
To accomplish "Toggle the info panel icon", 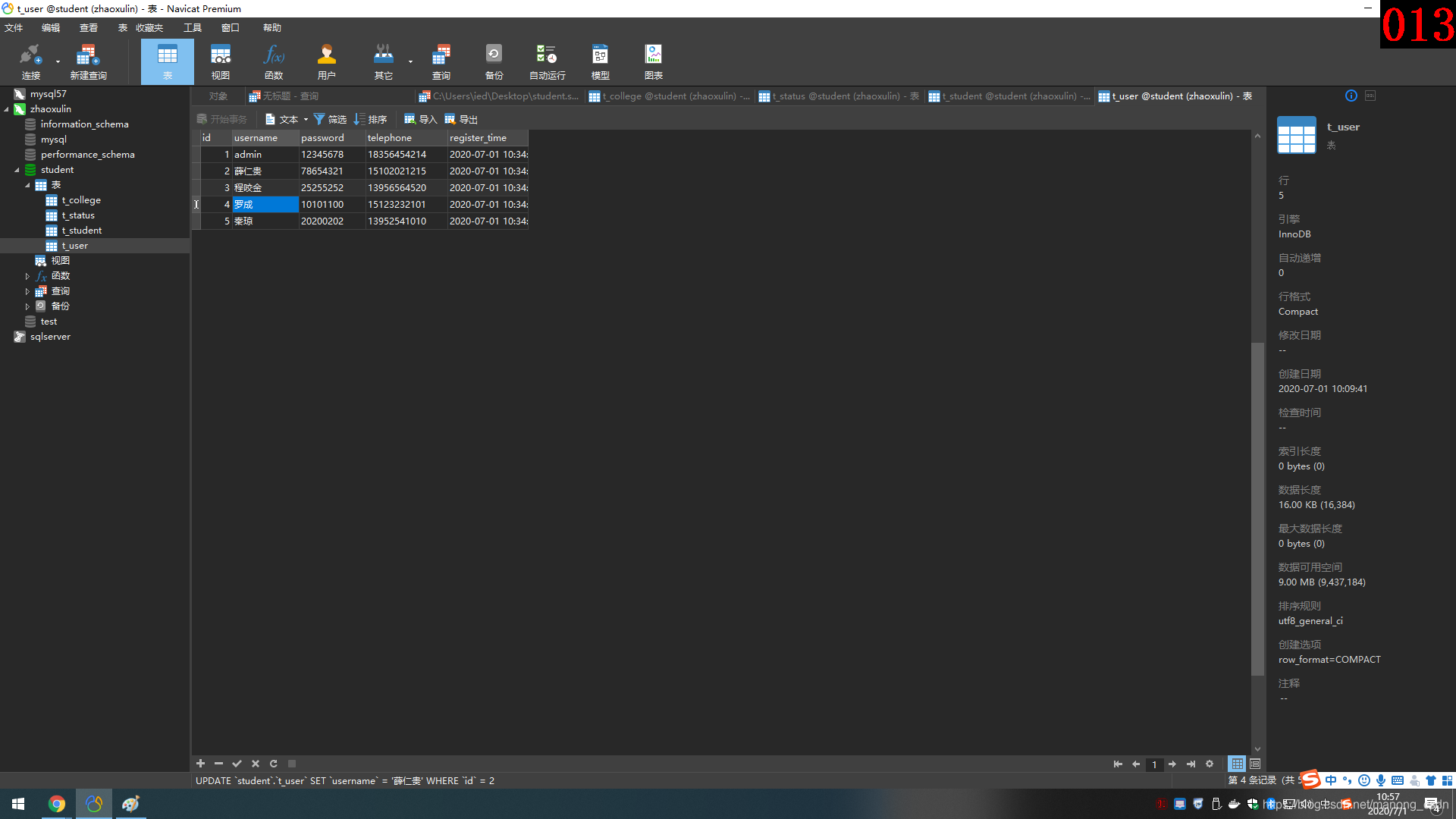I will click(x=1351, y=96).
